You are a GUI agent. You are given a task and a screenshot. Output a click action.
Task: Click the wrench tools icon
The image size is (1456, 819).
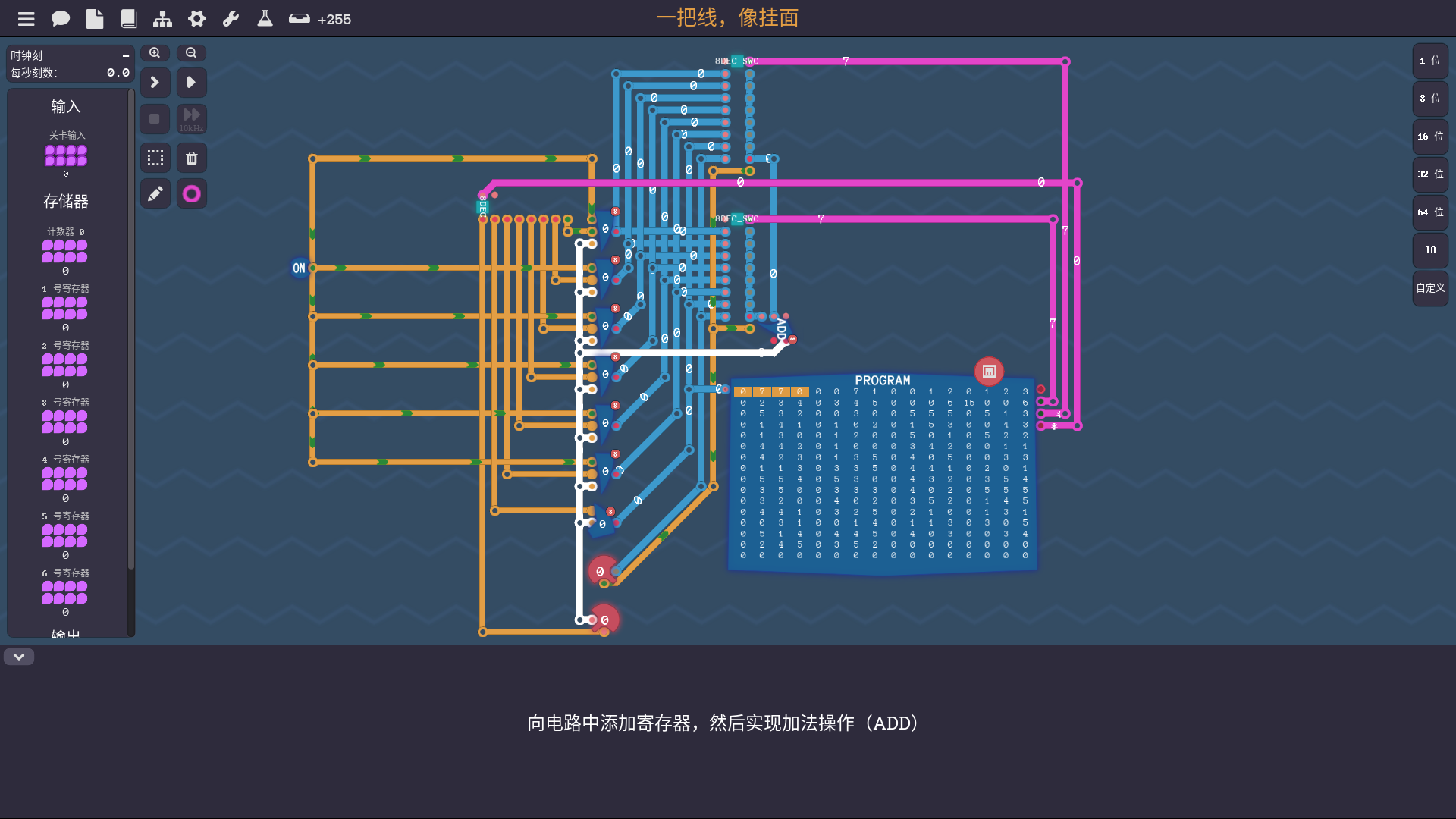(231, 19)
